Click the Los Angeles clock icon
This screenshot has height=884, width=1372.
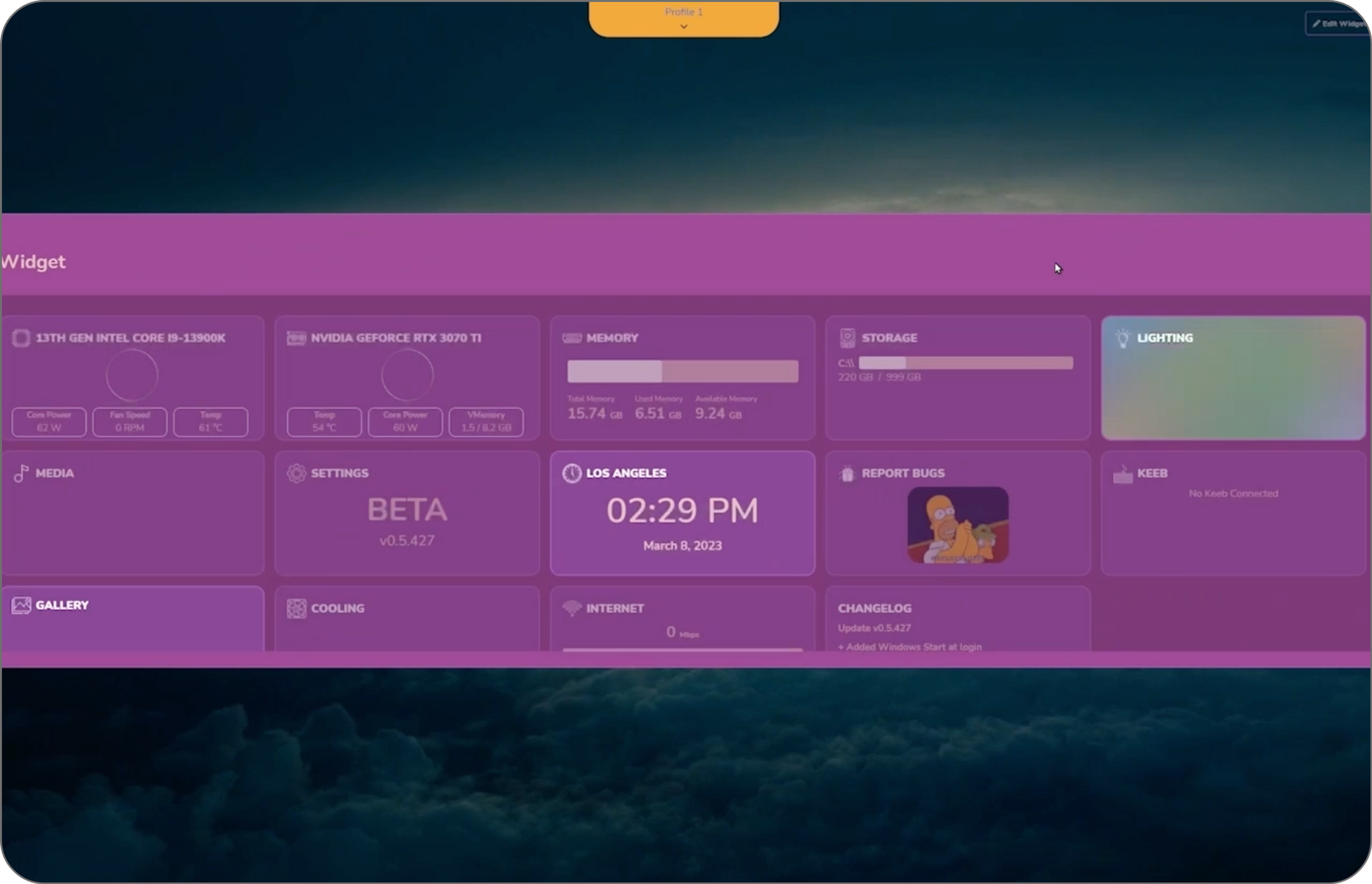[572, 473]
